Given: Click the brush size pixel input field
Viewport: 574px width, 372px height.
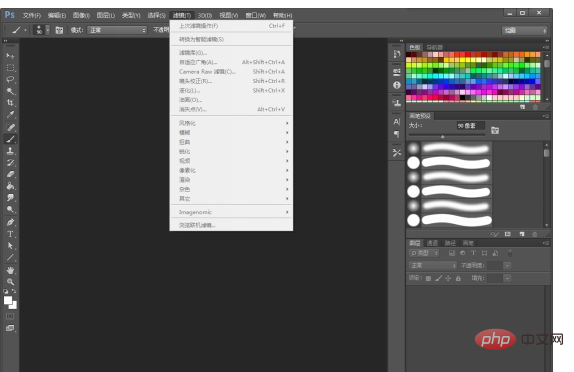Looking at the screenshot, I should tap(470, 126).
